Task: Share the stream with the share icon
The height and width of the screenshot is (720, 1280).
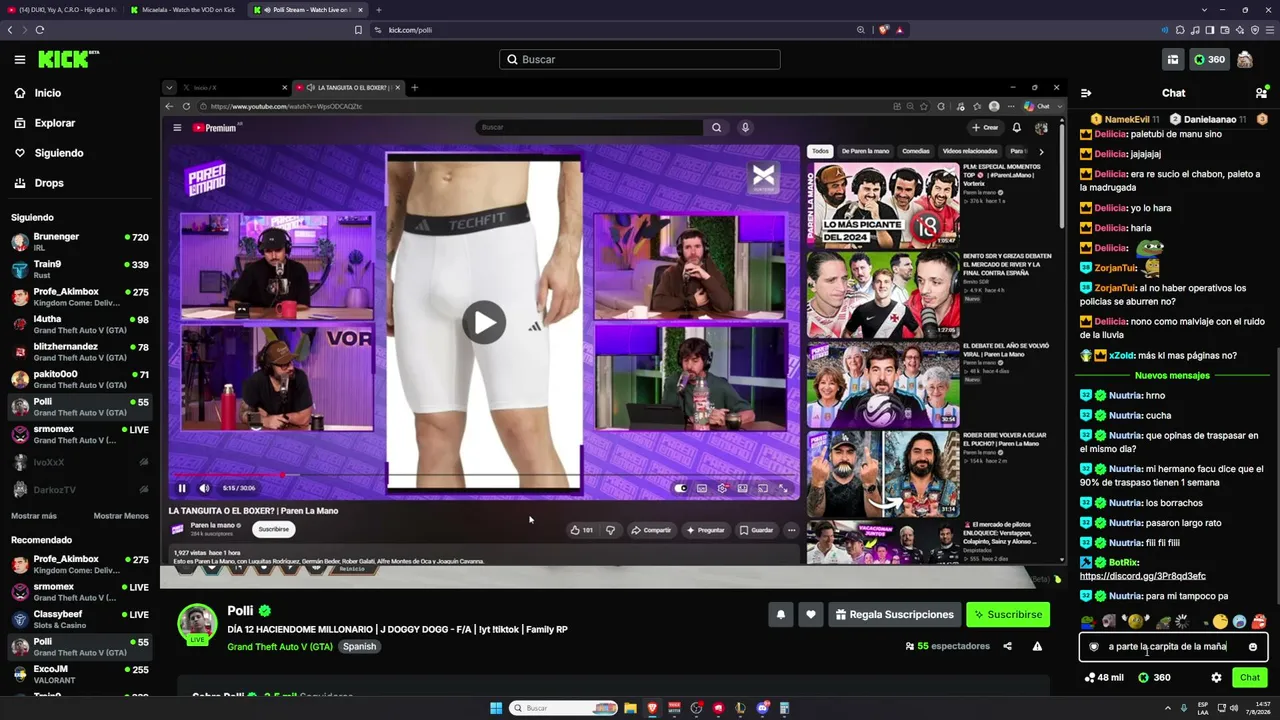Action: coord(1007,646)
